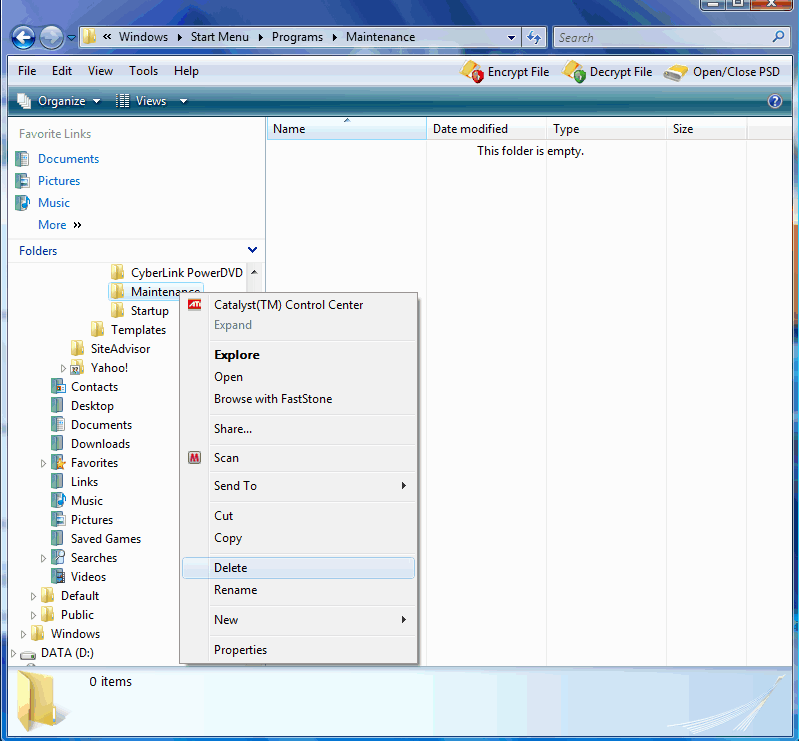Open Music in Favorite Links
This screenshot has height=741, width=799.
point(54,203)
